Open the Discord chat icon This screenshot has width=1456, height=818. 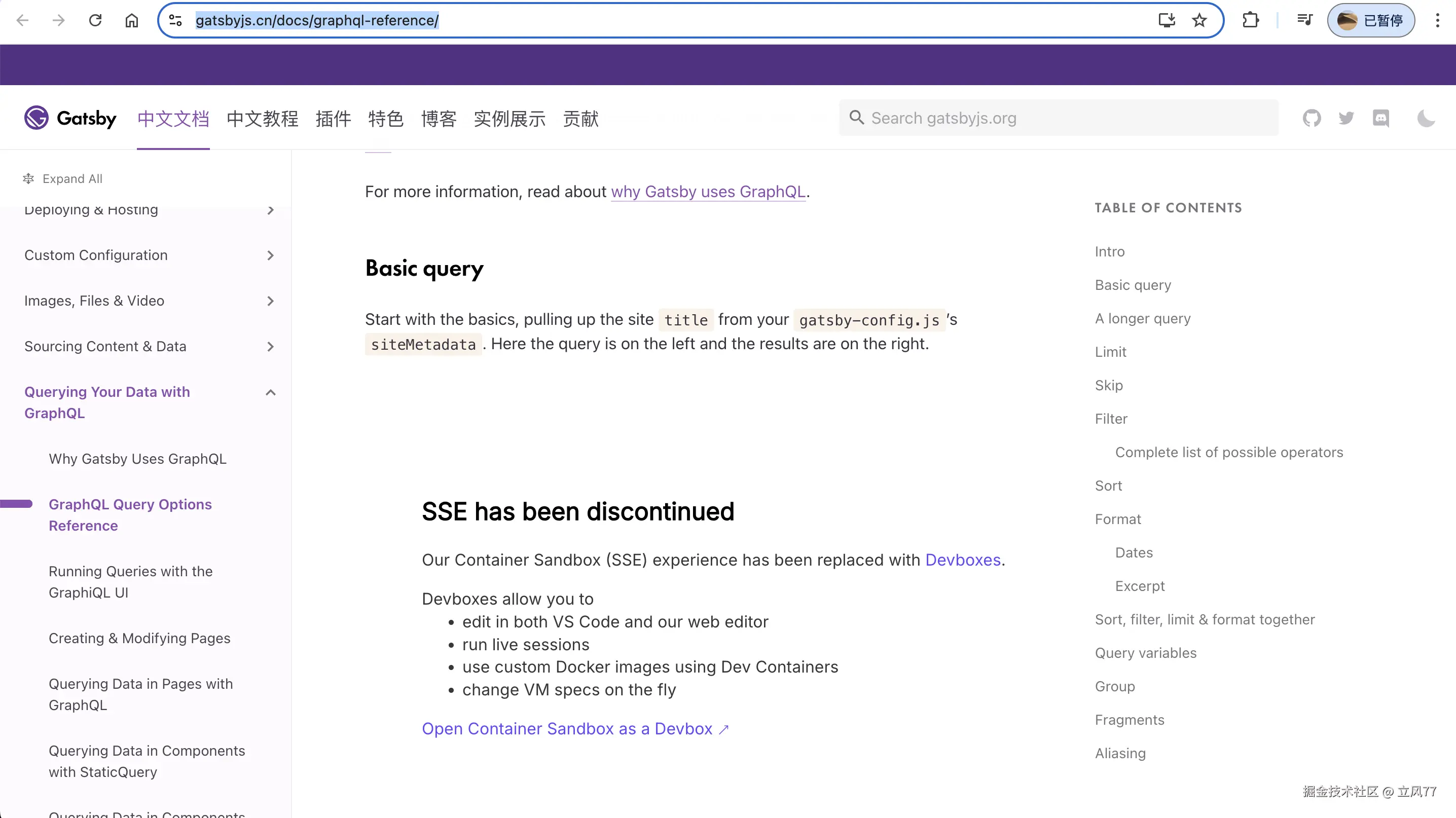click(x=1381, y=118)
